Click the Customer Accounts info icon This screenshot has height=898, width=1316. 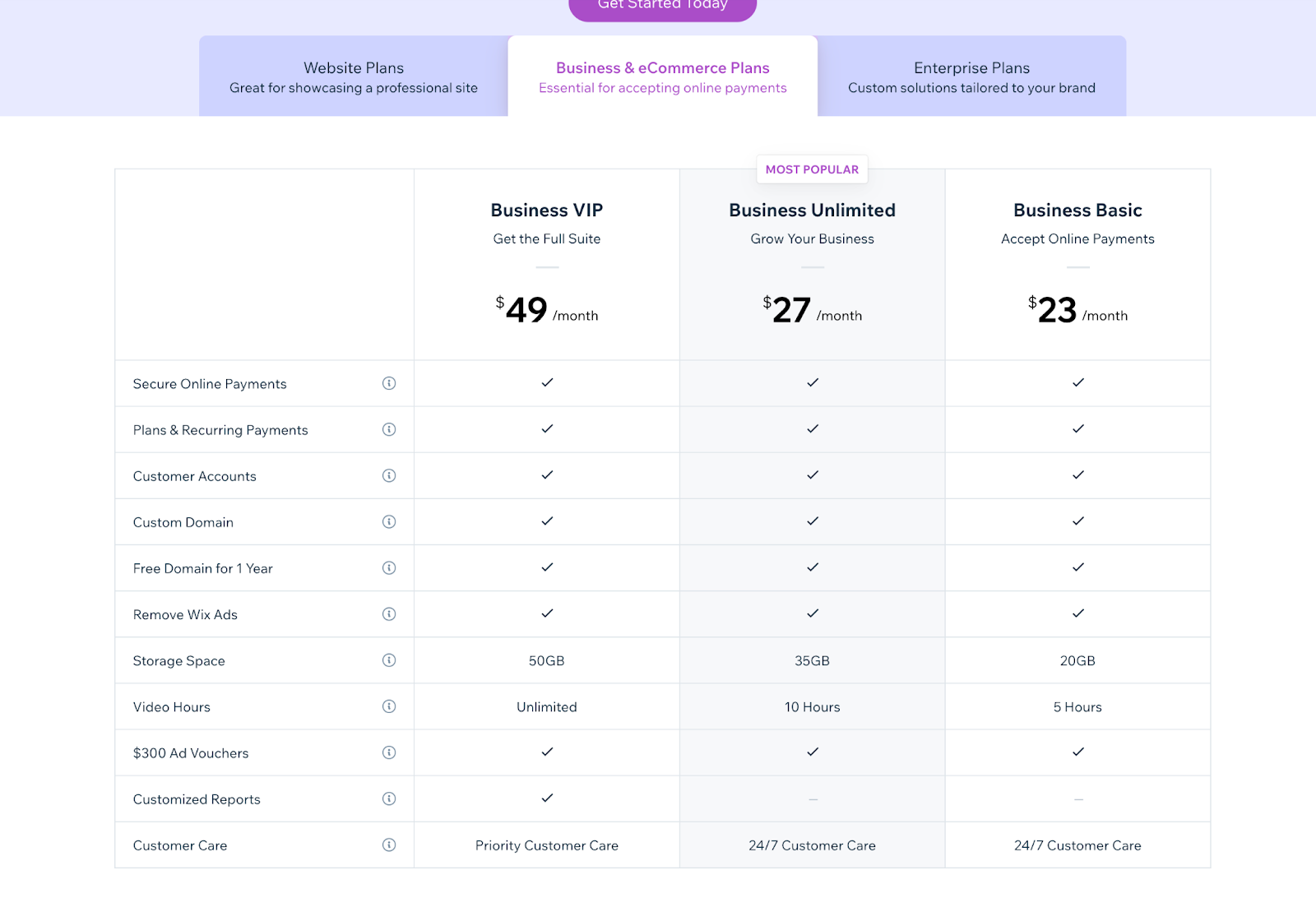pos(389,475)
